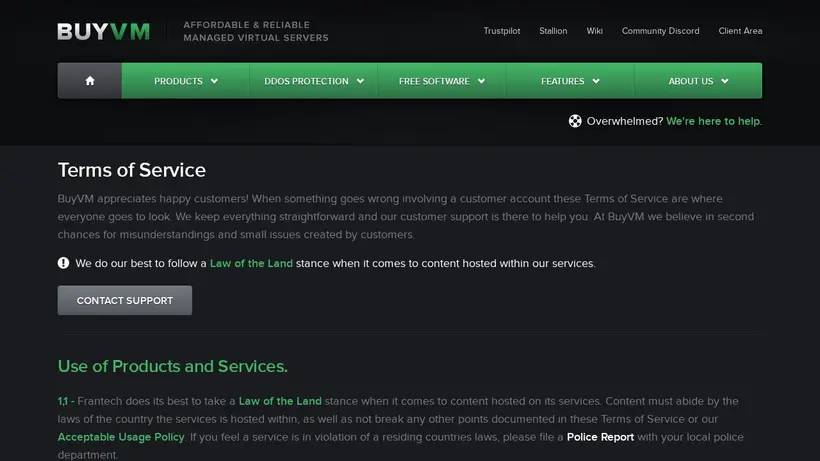Open the Stallion link
The width and height of the screenshot is (820, 461).
coord(553,31)
